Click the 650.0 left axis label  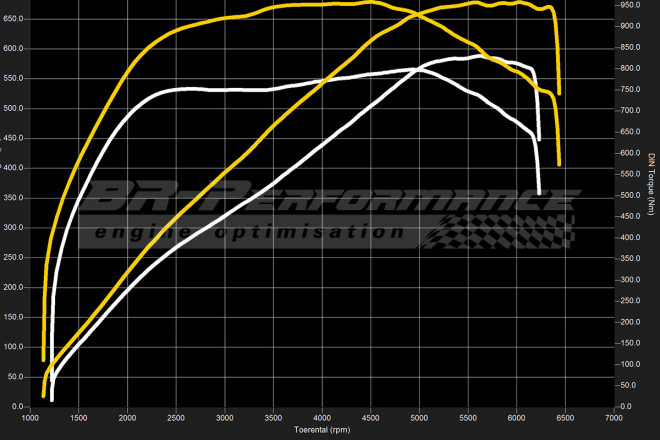[x=13, y=18]
